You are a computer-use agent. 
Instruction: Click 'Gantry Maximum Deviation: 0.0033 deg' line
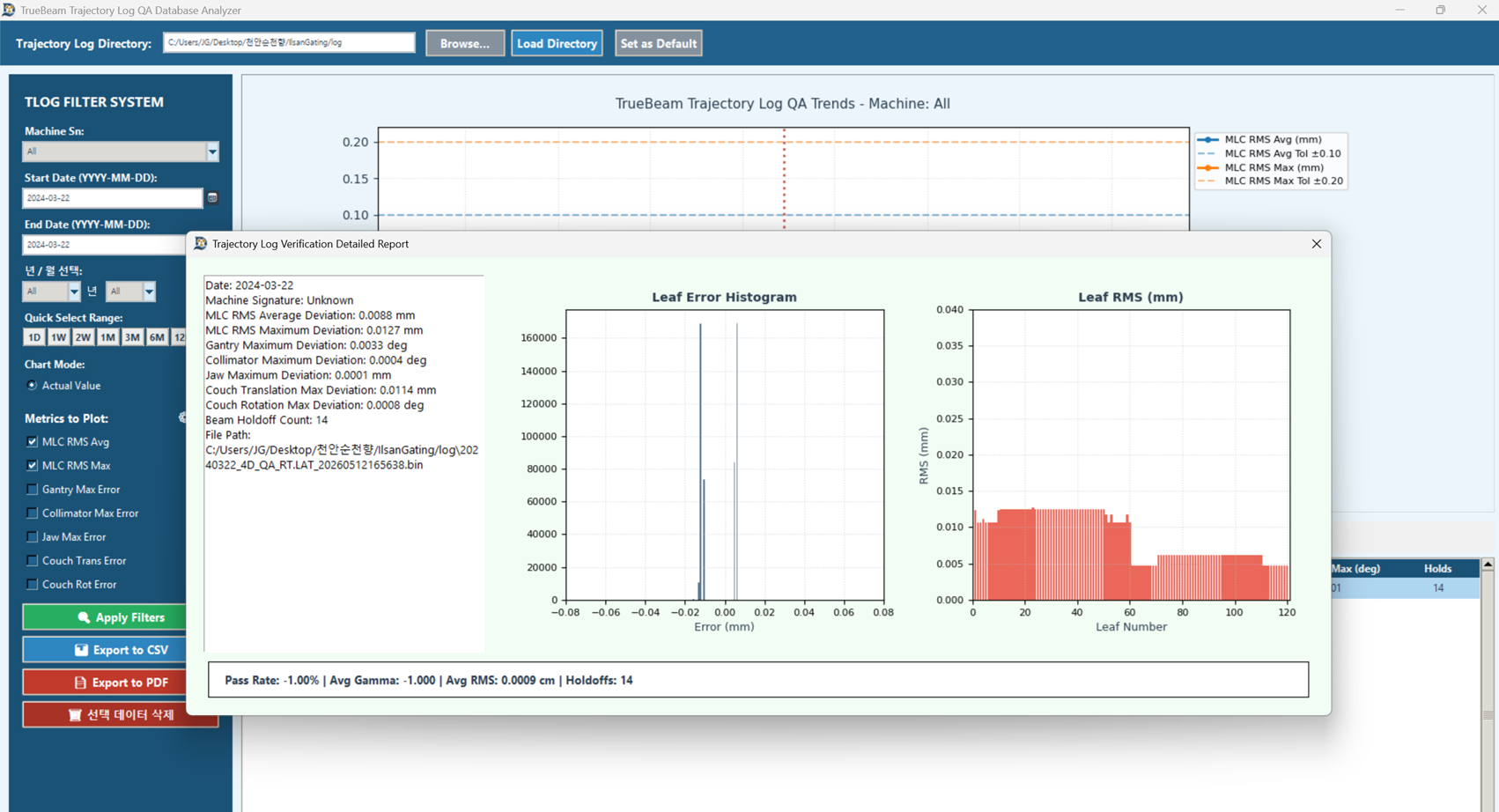pyautogui.click(x=306, y=345)
